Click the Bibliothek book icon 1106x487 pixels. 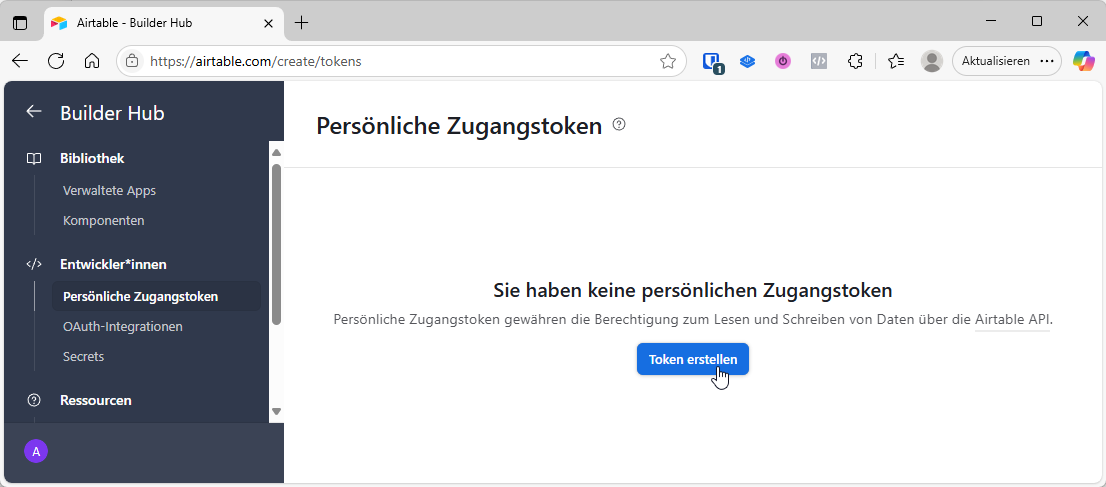34,158
